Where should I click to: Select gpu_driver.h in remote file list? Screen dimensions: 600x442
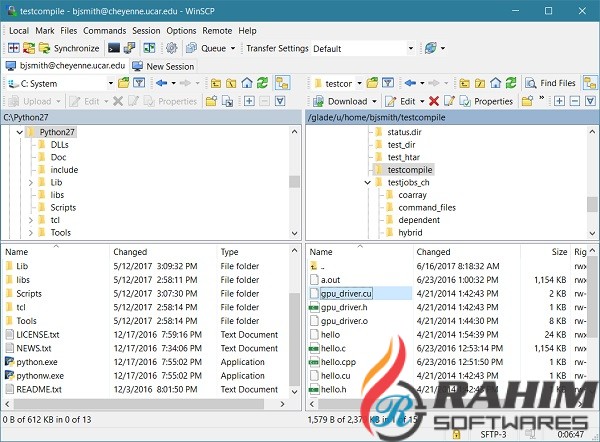[344, 307]
